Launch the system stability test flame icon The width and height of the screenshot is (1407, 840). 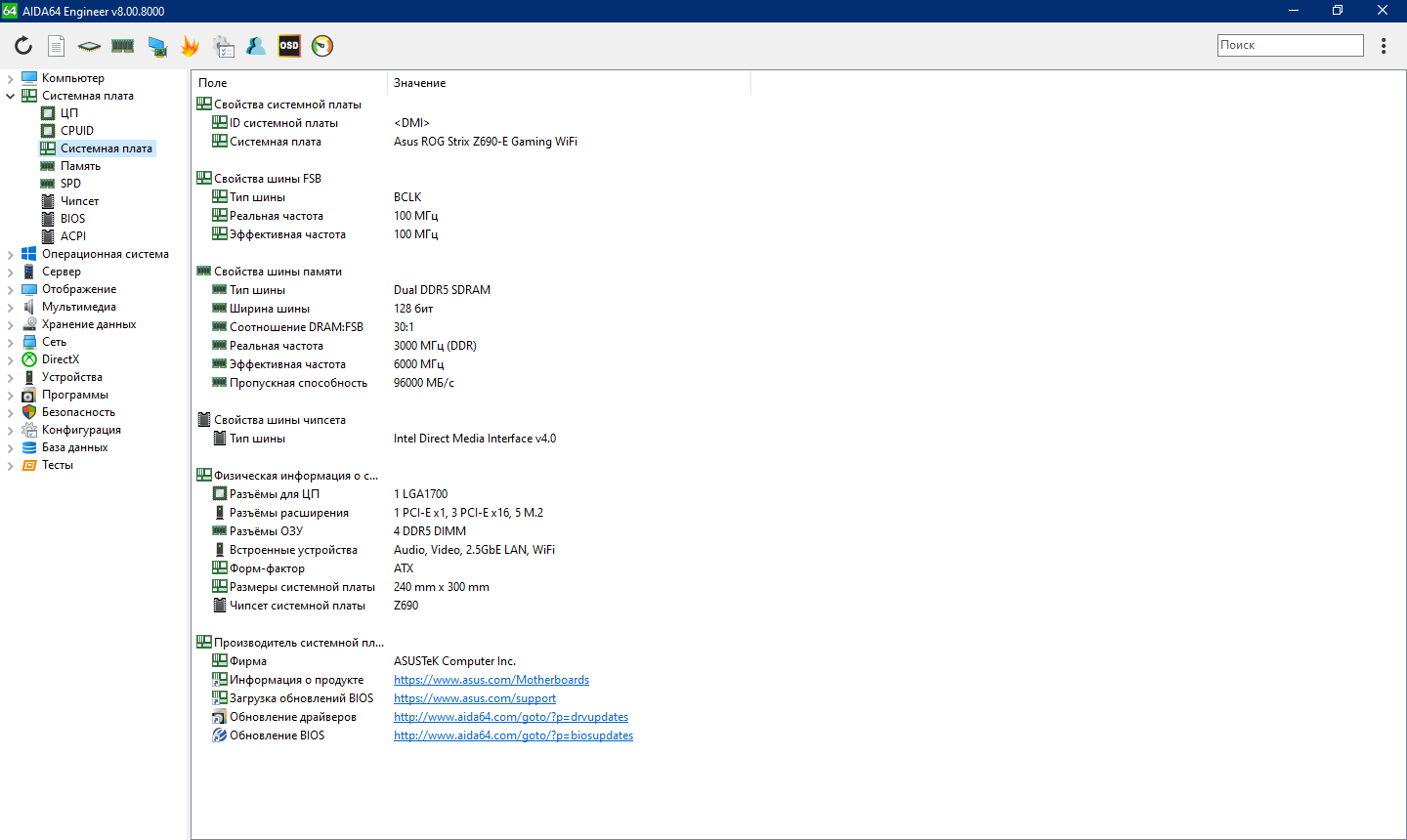click(x=190, y=46)
